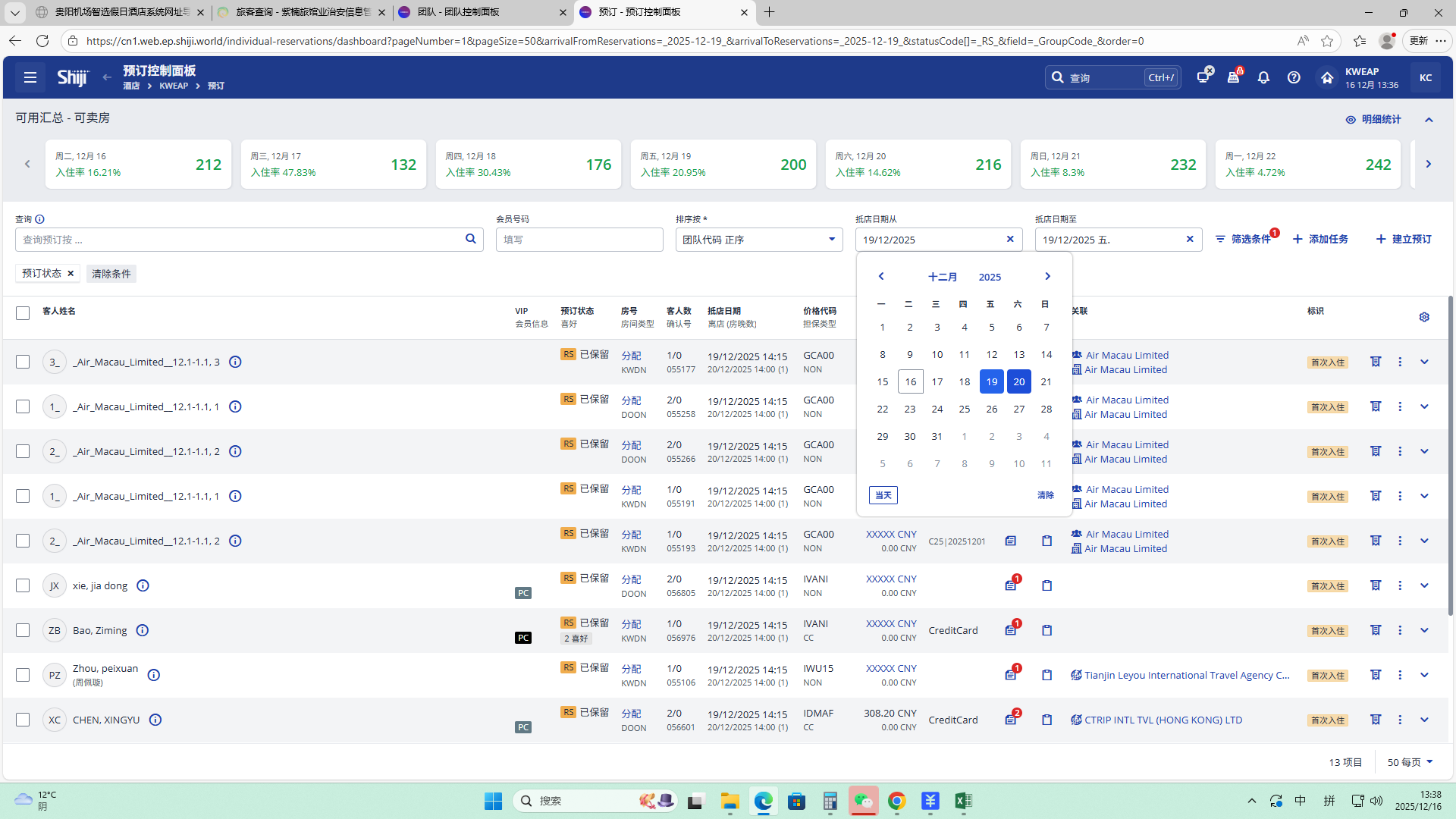Open the help question mark icon
This screenshot has height=819, width=1456.
click(x=1294, y=77)
